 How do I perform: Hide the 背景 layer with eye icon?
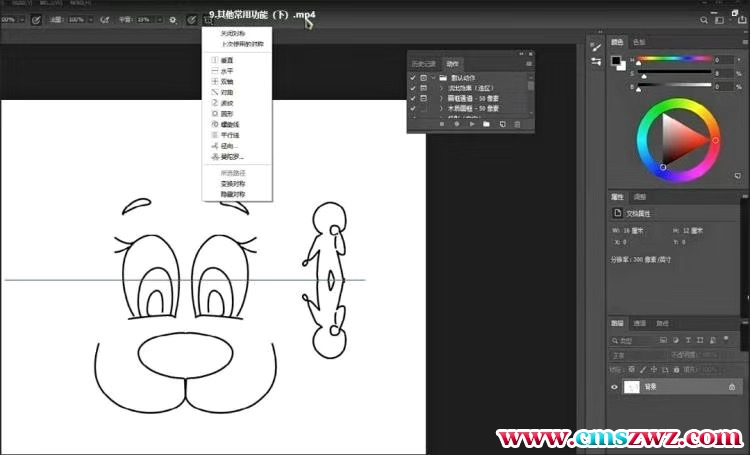614,386
